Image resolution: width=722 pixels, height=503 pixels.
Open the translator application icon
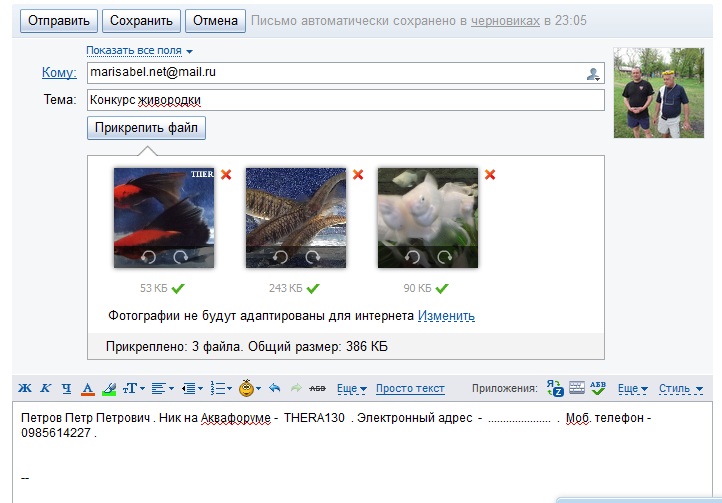click(x=555, y=388)
